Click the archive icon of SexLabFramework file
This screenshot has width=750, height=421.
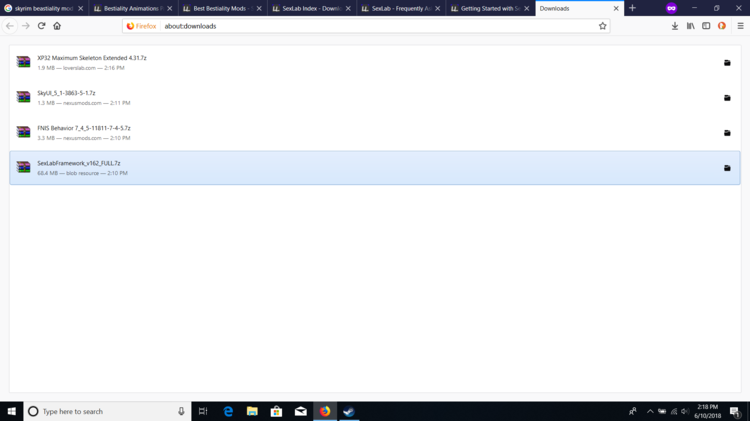[23, 167]
